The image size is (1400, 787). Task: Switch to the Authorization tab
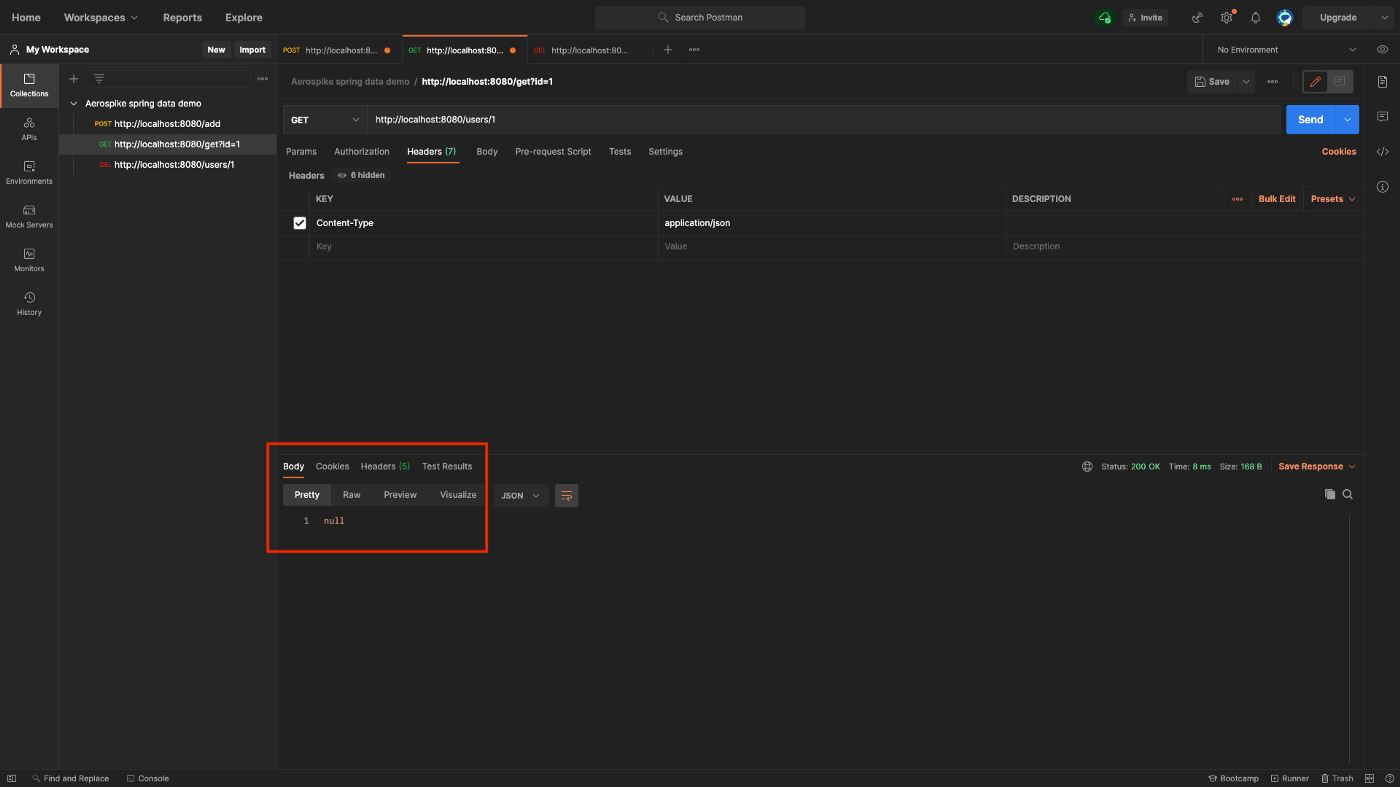[362, 151]
